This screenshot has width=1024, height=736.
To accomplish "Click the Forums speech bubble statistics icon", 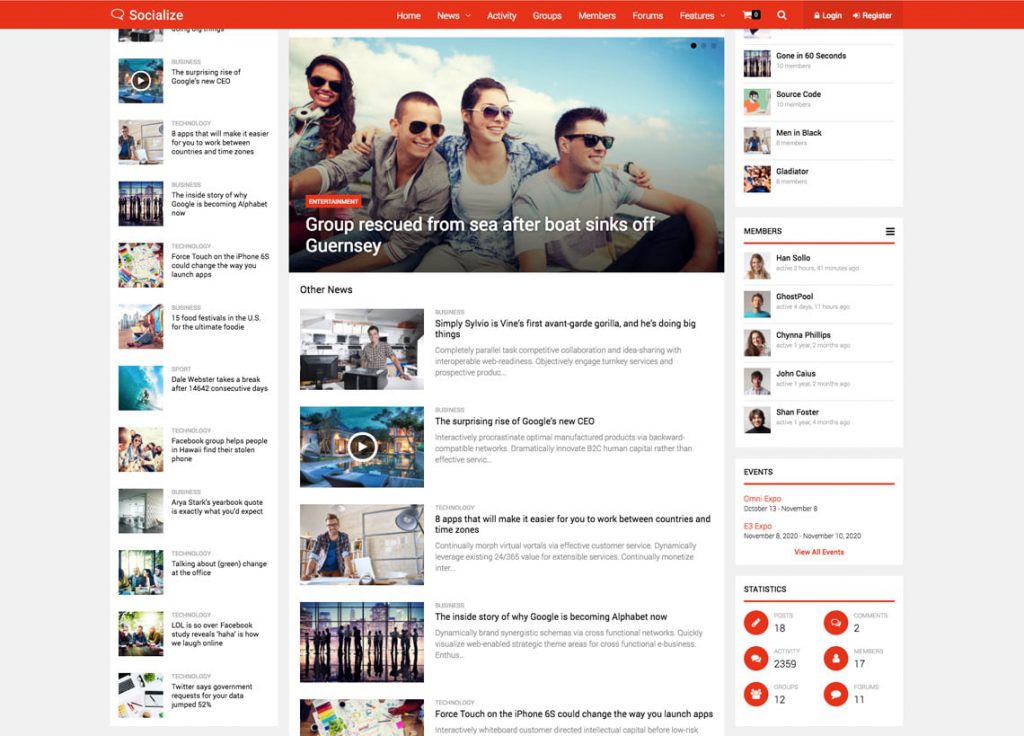I will point(835,694).
